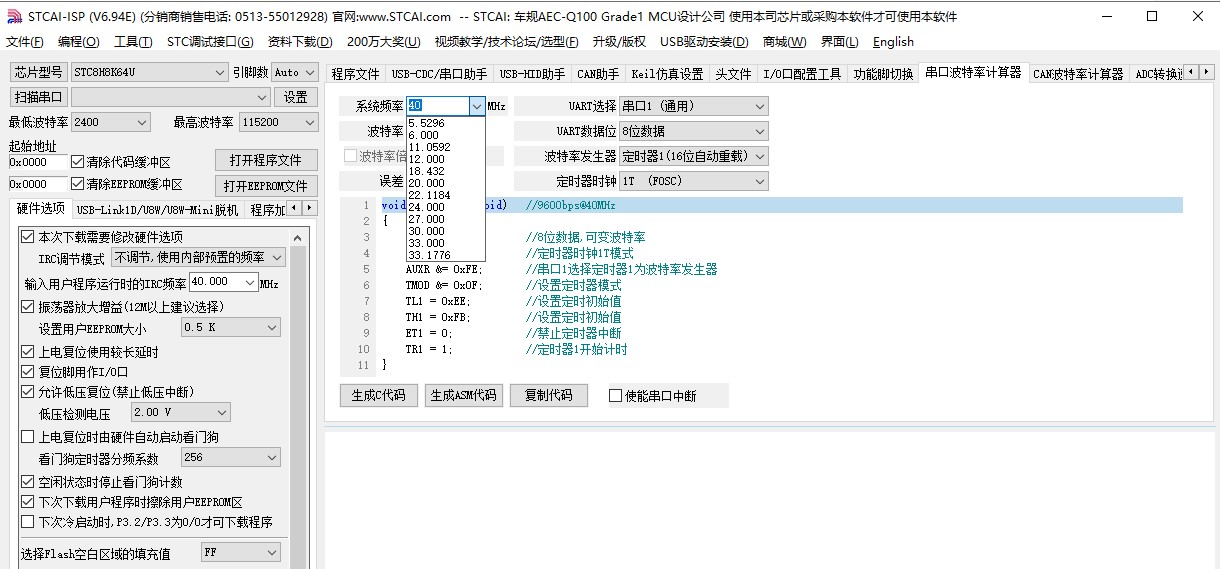Click the 扫描串口 button

(39, 97)
